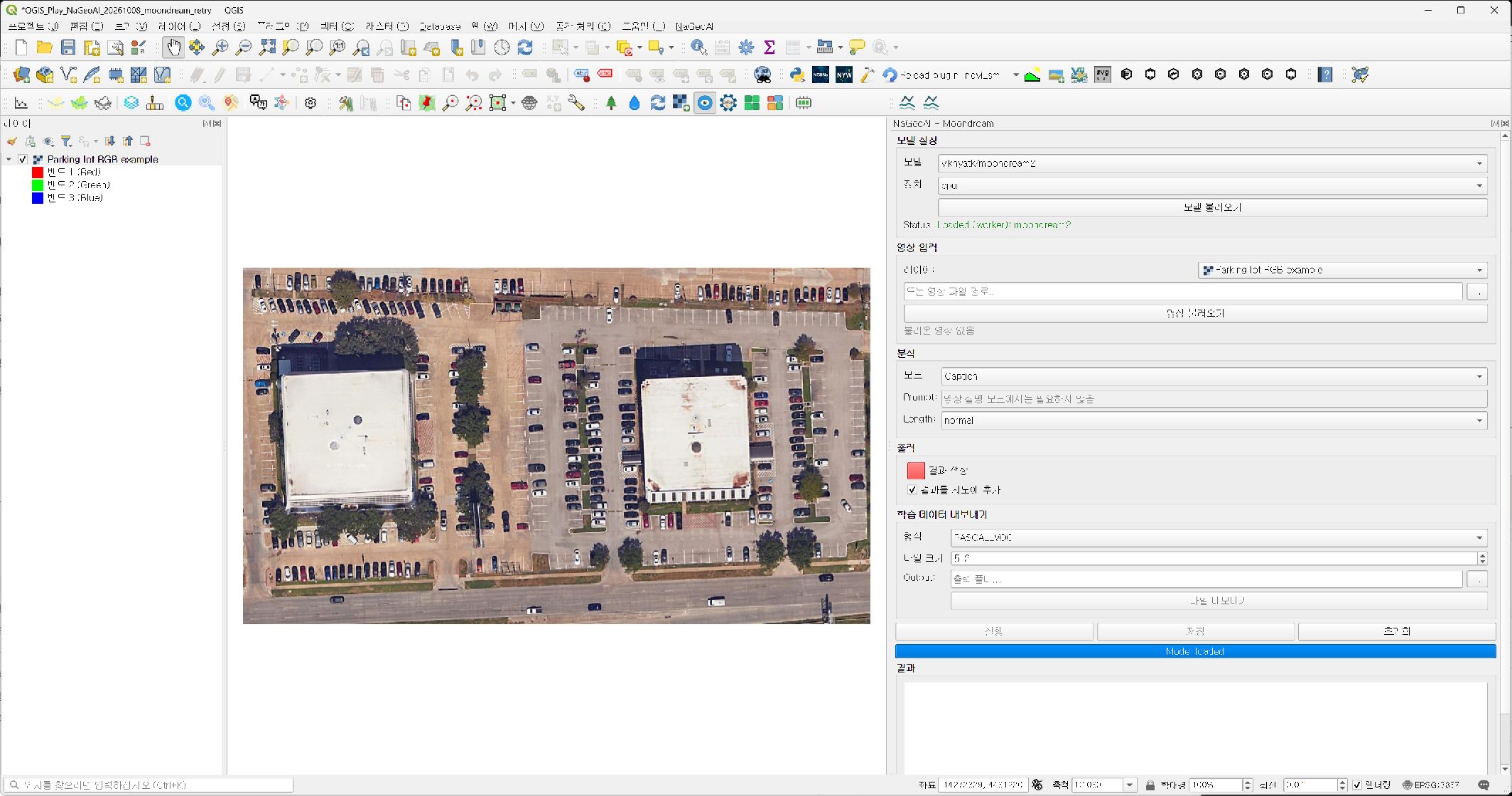Click the Zoom Full extent icon
The height and width of the screenshot is (796, 1512).
click(x=267, y=48)
